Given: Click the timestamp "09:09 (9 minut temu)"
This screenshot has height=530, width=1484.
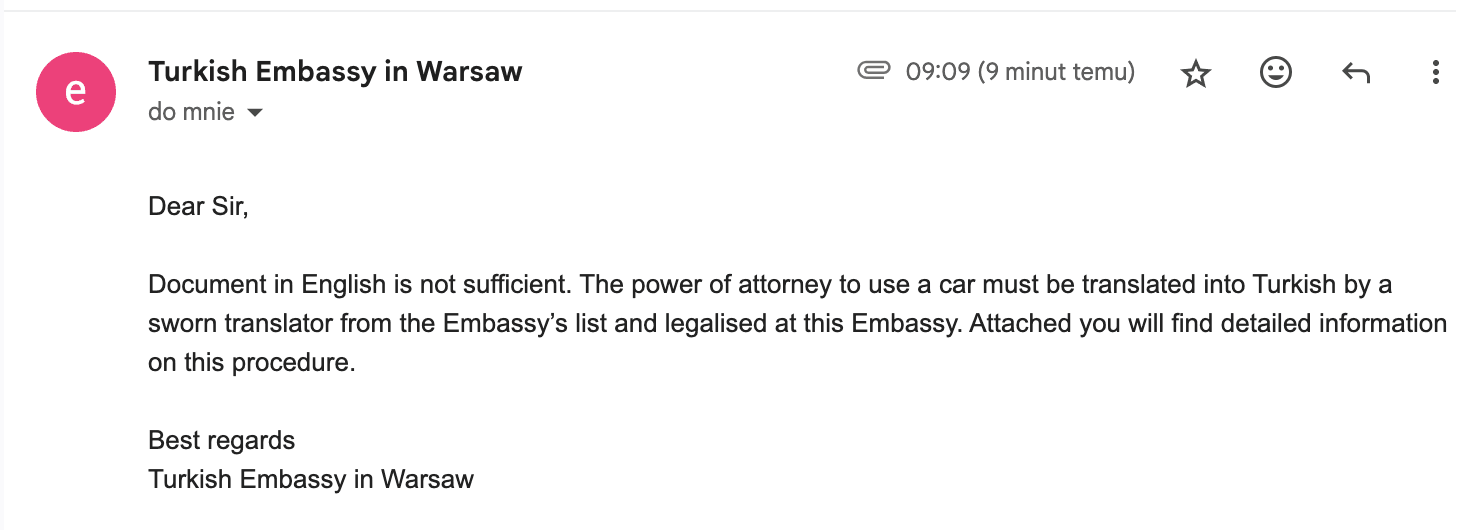Looking at the screenshot, I should [x=1020, y=72].
